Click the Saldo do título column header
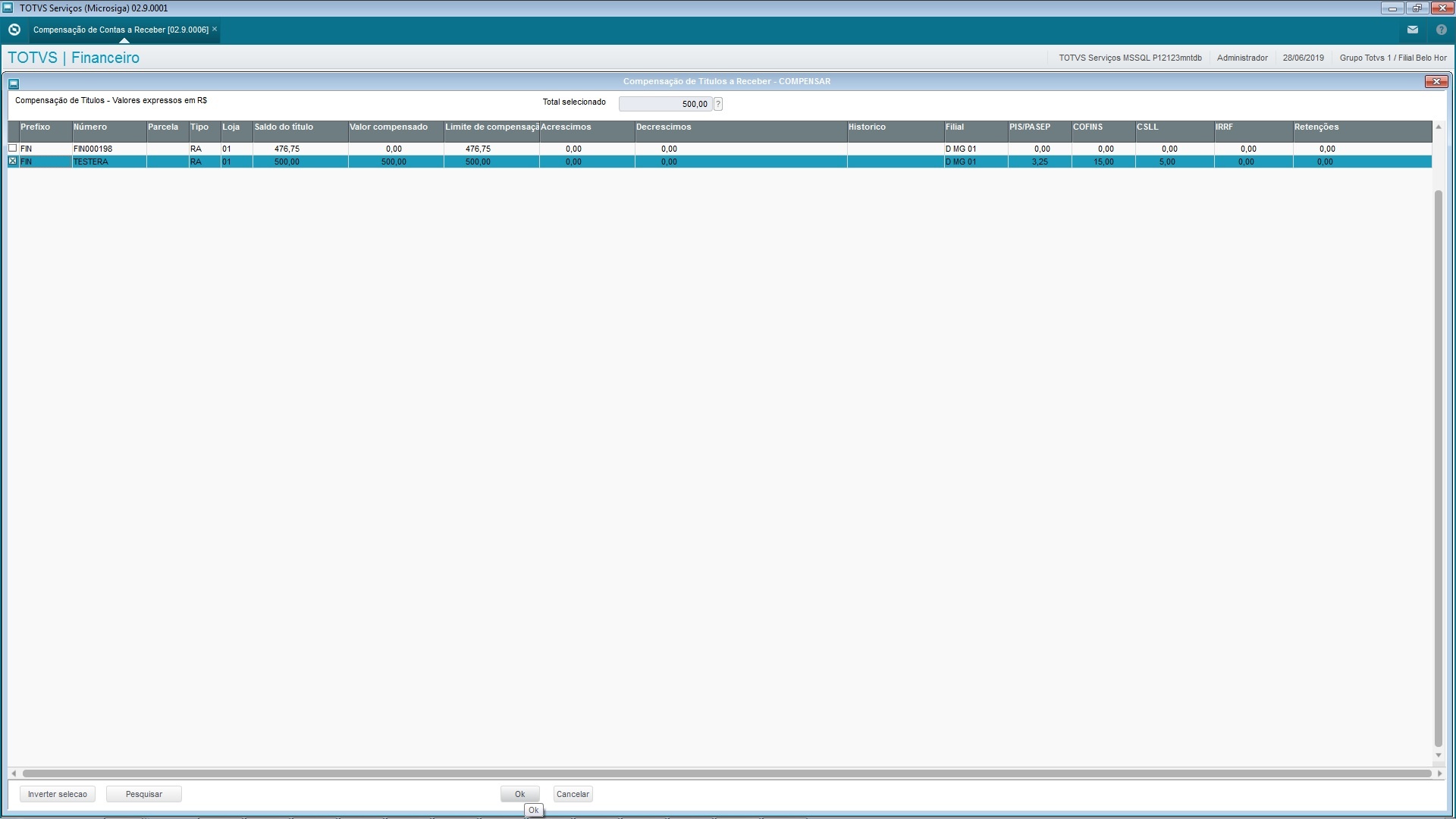 pyautogui.click(x=300, y=127)
